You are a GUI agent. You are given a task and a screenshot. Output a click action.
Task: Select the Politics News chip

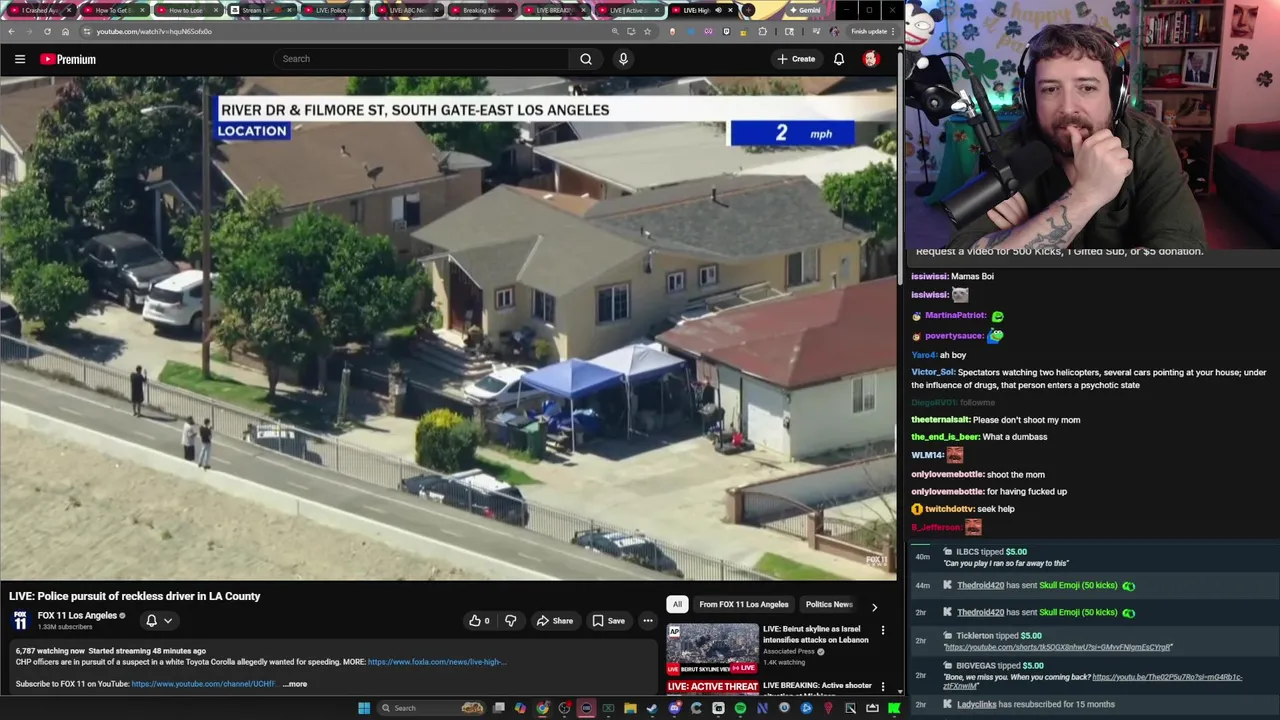(829, 604)
